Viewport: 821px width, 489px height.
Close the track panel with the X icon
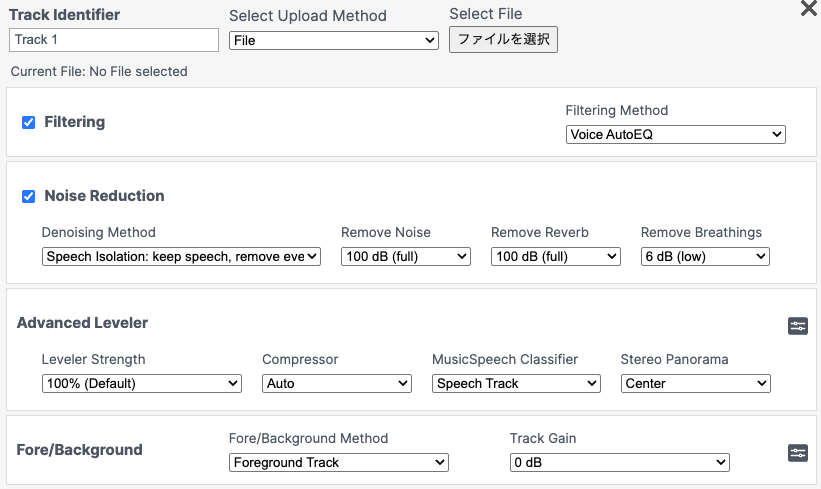coord(808,9)
